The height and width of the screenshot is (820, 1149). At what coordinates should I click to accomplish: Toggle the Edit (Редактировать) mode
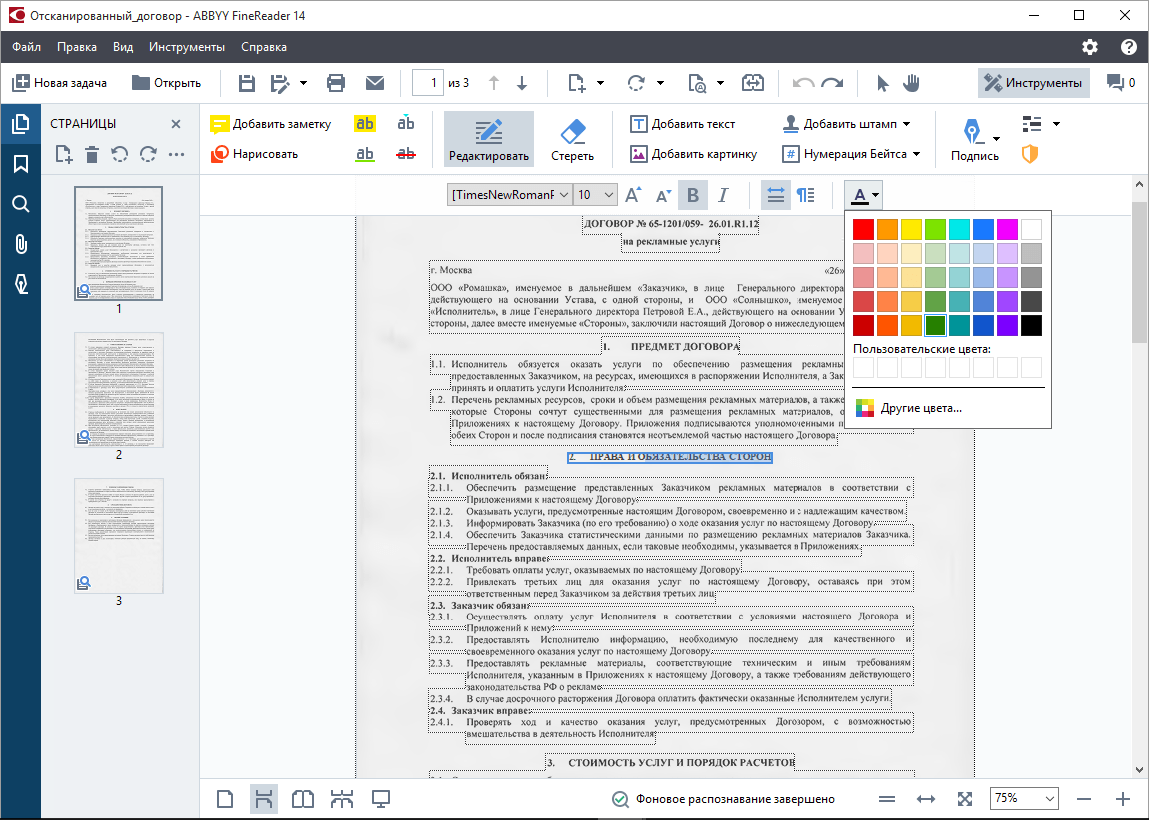coord(489,138)
